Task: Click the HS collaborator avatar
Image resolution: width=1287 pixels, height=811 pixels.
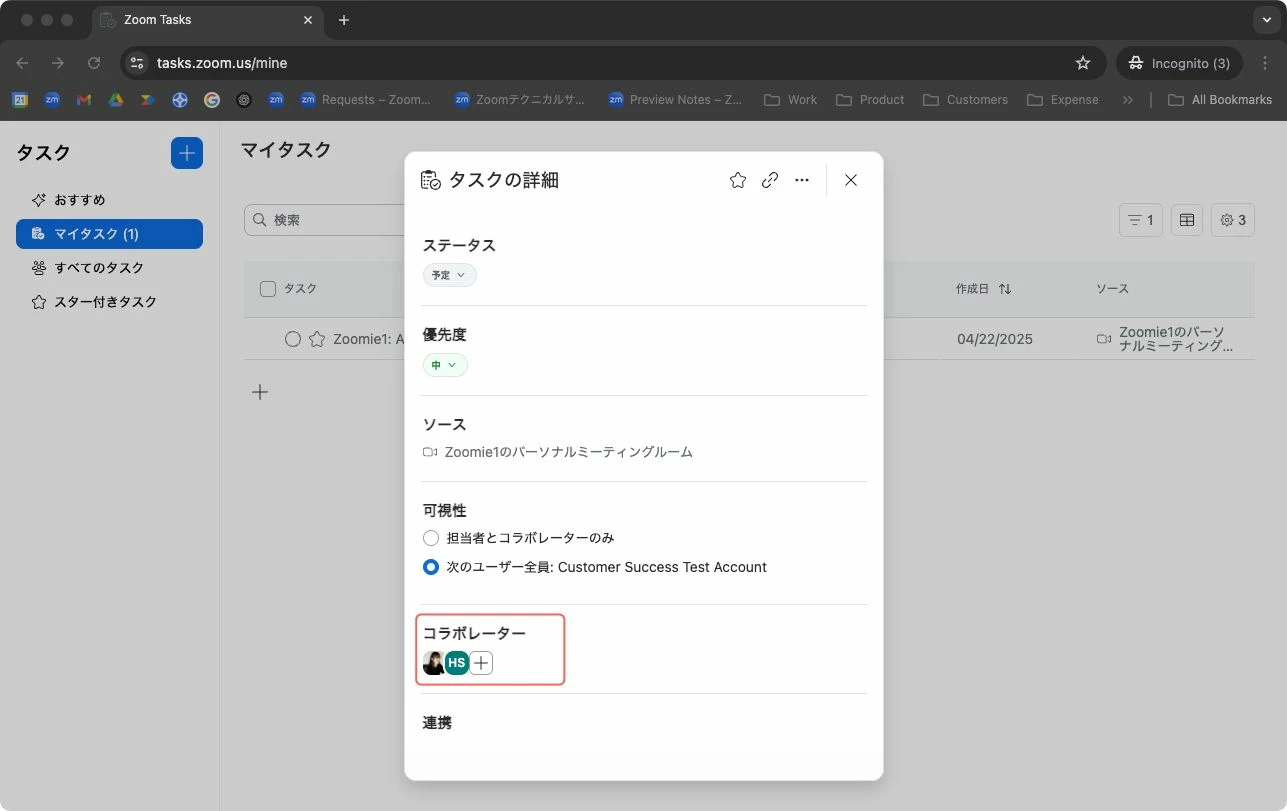Action: pyautogui.click(x=457, y=662)
